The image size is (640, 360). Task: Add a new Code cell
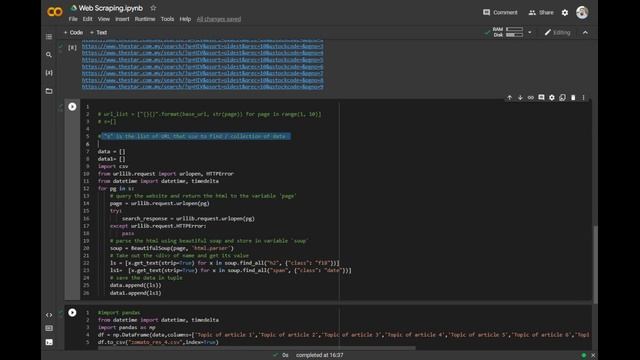point(73,32)
